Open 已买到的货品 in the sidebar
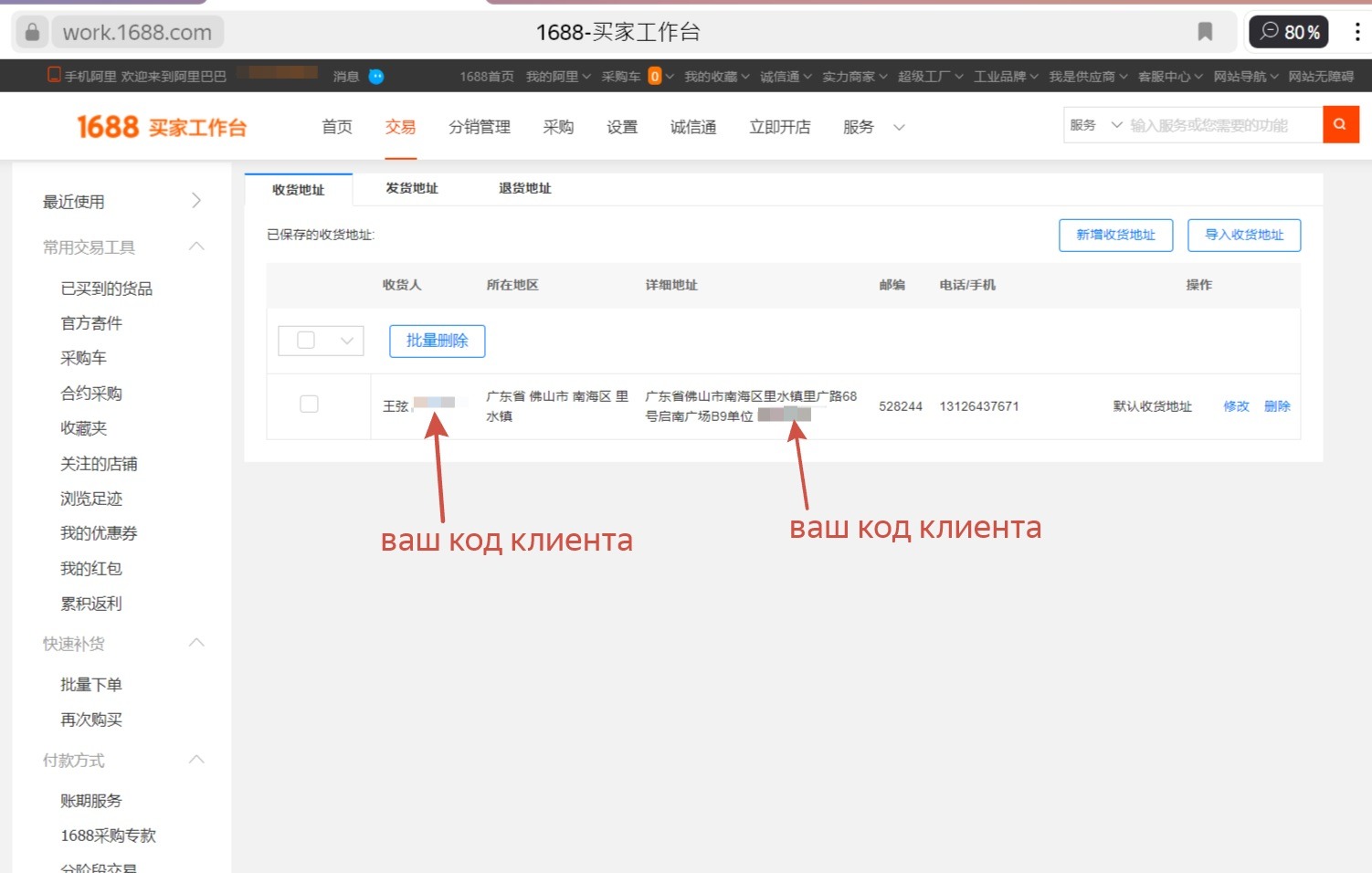 [x=106, y=289]
